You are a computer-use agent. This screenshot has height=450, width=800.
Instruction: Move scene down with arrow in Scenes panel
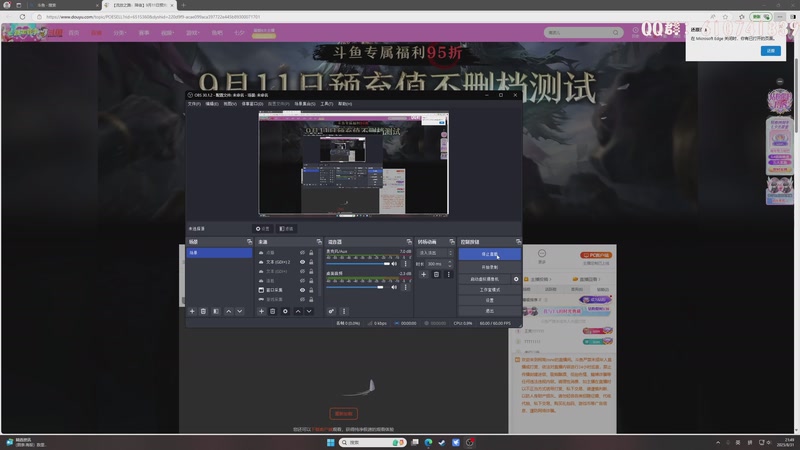239,311
